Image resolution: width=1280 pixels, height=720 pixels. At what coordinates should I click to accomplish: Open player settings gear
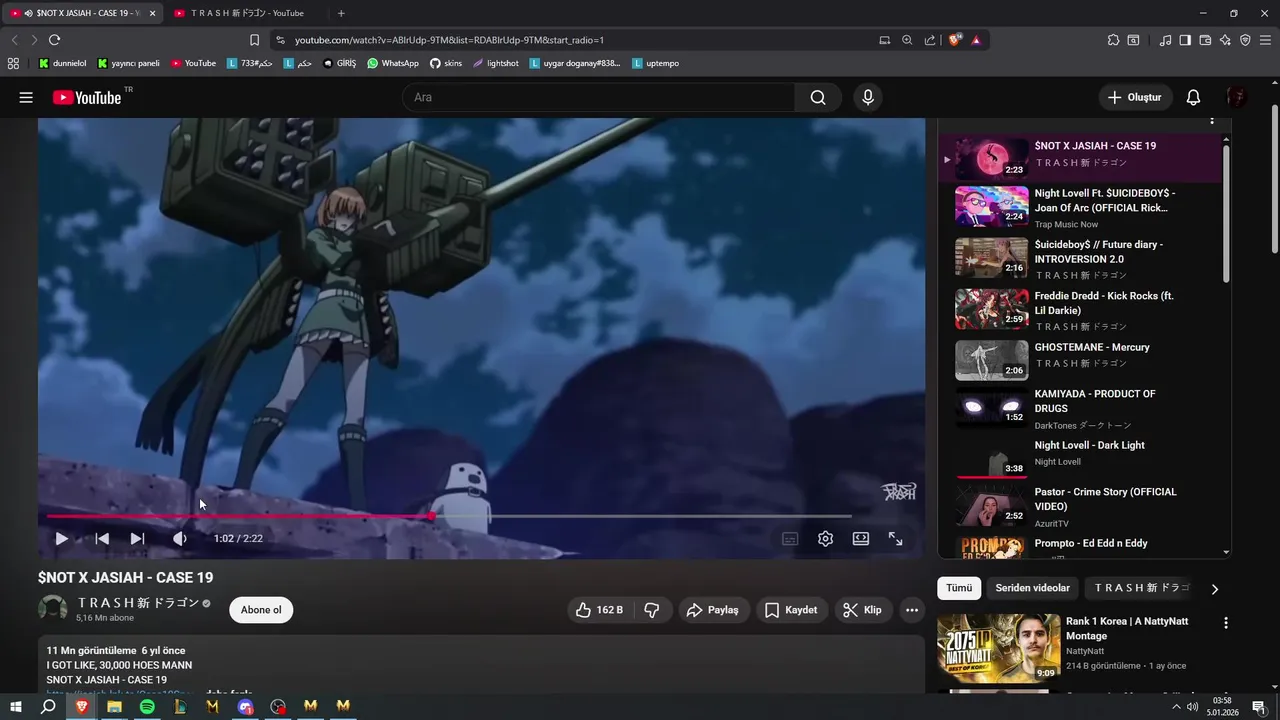point(825,539)
